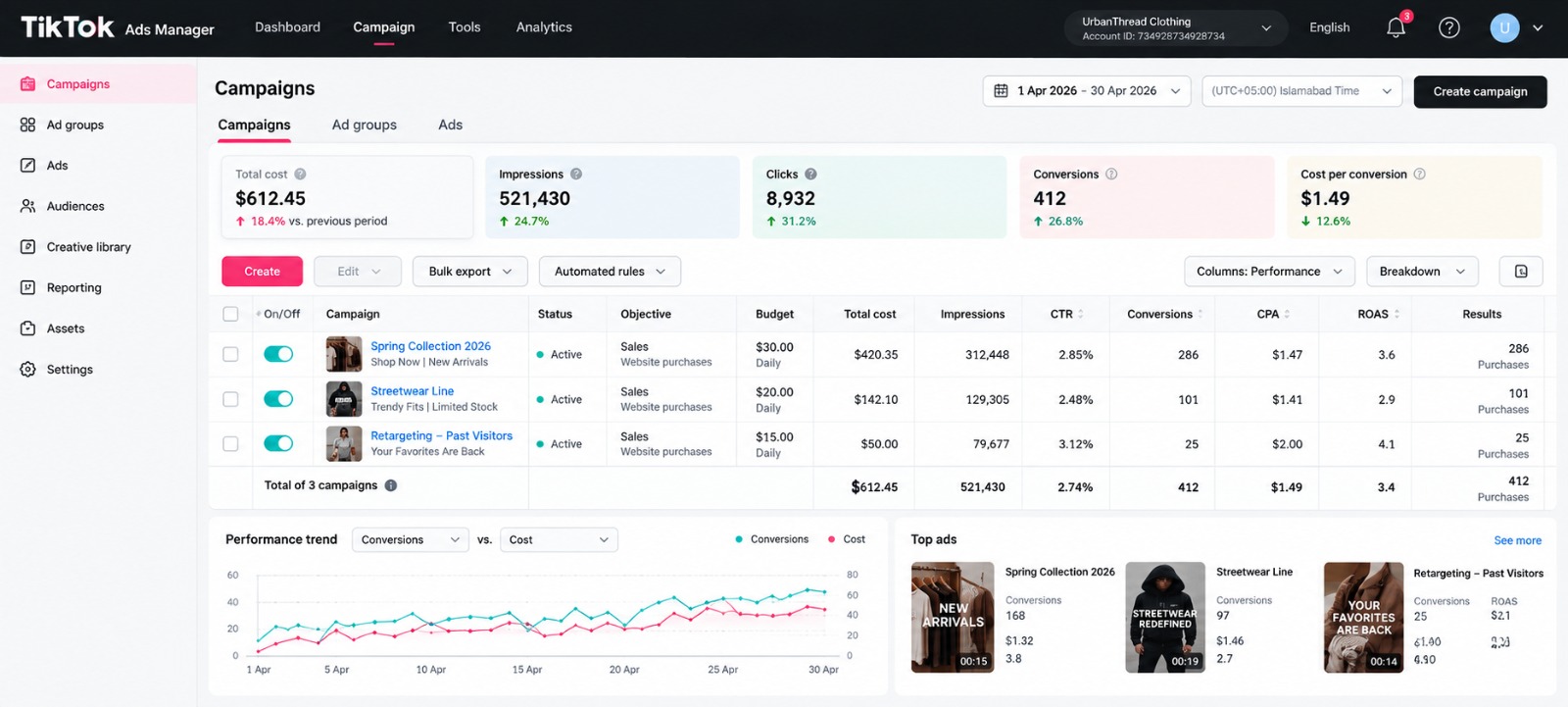Click the calendar icon in date range
1568x707 pixels.
[x=1001, y=91]
